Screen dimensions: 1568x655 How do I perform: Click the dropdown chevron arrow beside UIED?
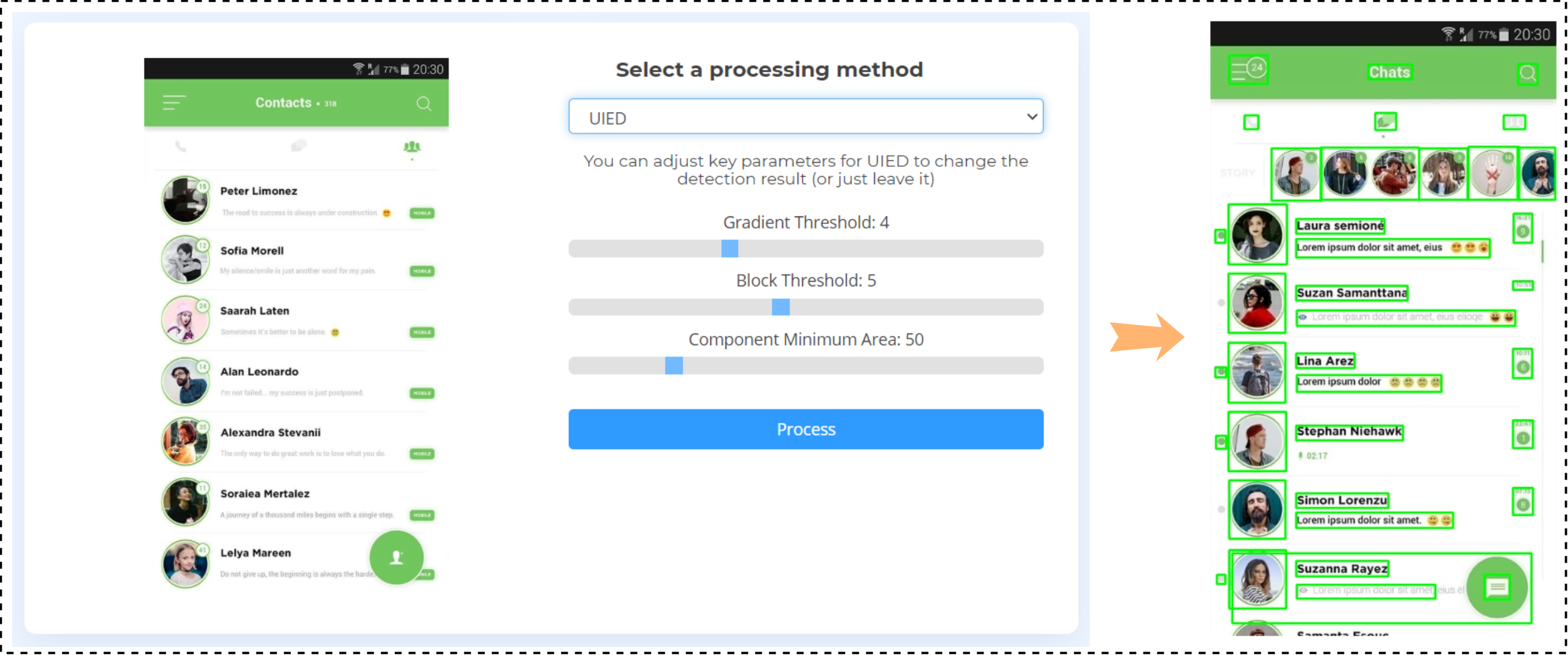click(x=1031, y=117)
